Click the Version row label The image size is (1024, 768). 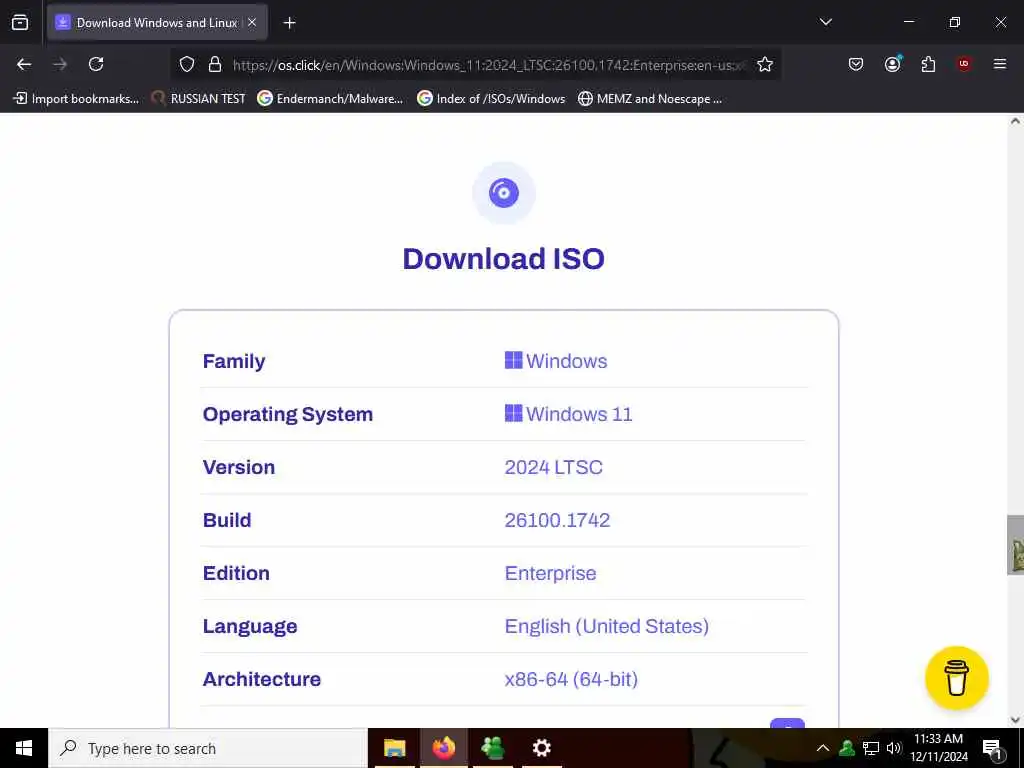[x=238, y=467]
